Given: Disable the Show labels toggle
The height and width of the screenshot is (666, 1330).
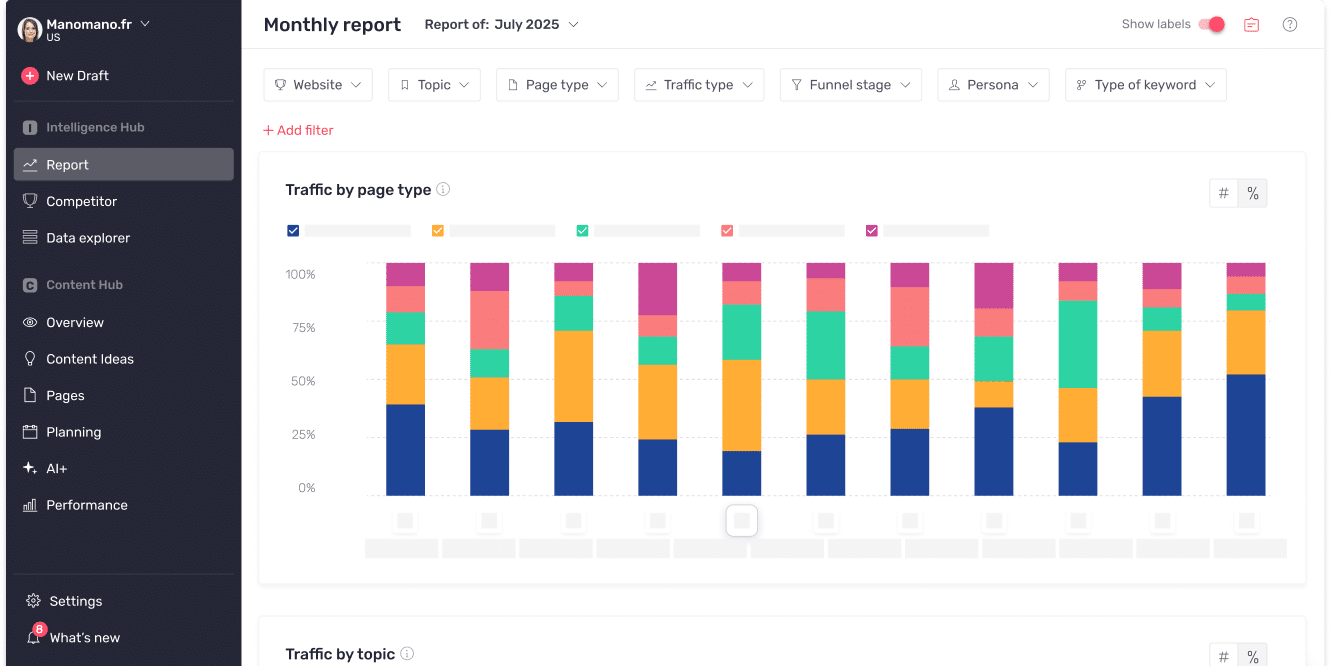Looking at the screenshot, I should (1211, 23).
